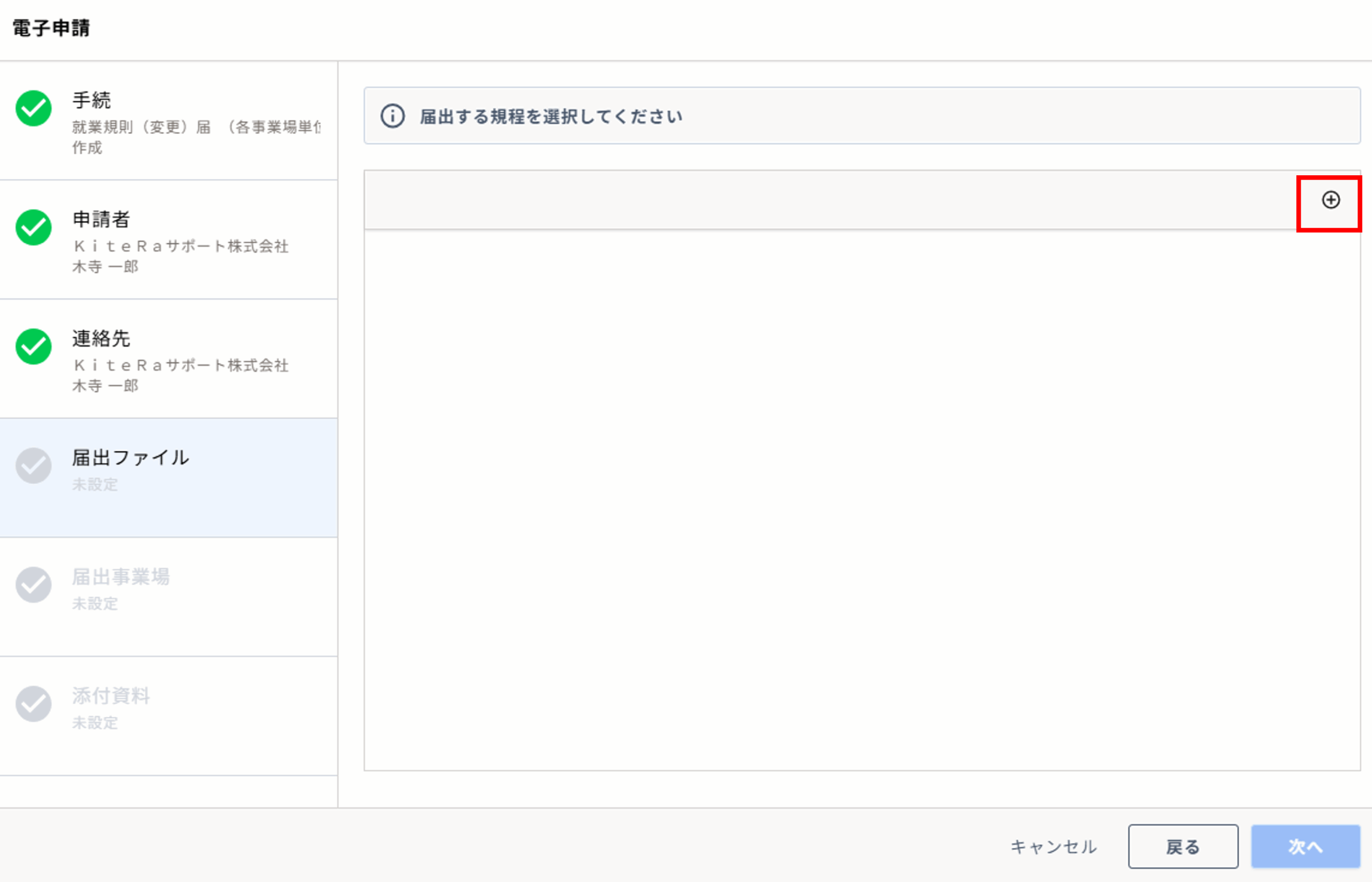Click the gray checkmark next to 届出ファイル
Image resolution: width=1372 pixels, height=882 pixels.
[x=33, y=466]
